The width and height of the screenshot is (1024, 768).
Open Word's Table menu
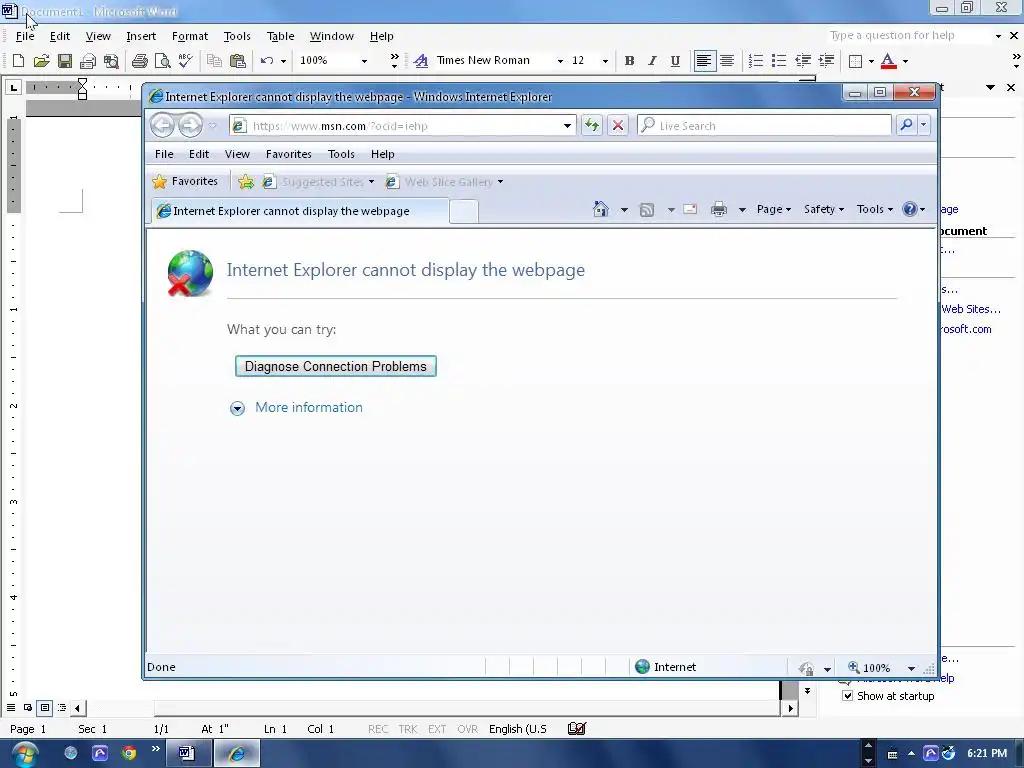pyautogui.click(x=280, y=36)
